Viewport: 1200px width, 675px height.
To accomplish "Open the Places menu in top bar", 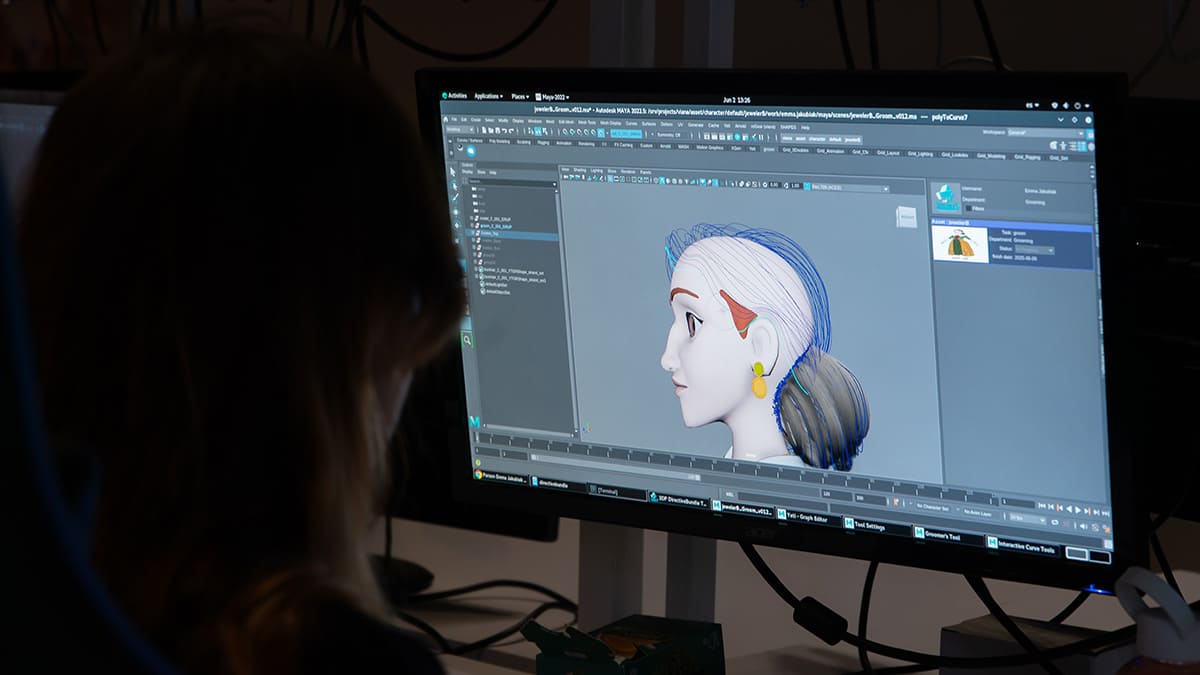I will pyautogui.click(x=519, y=97).
